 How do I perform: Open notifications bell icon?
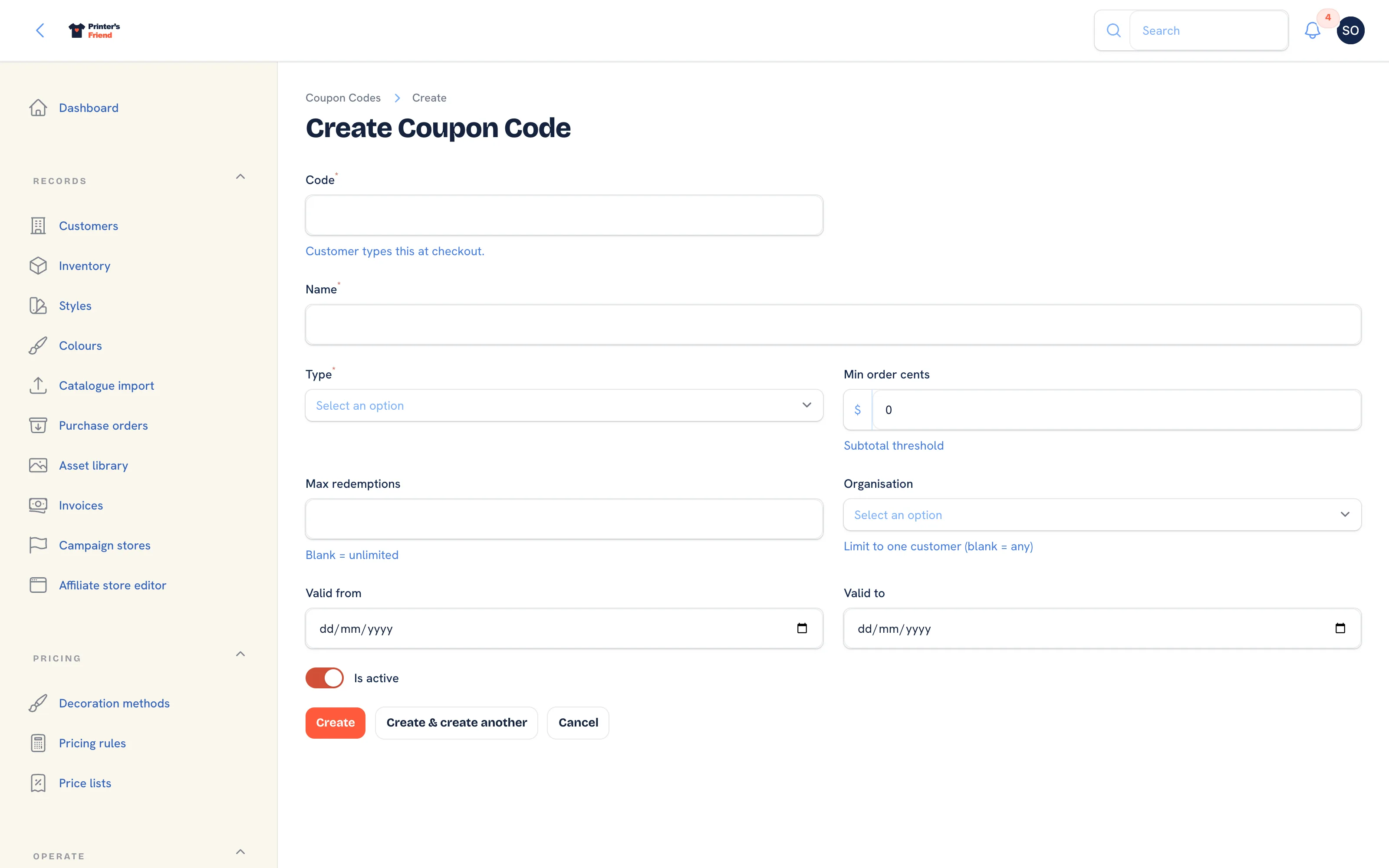point(1312,30)
